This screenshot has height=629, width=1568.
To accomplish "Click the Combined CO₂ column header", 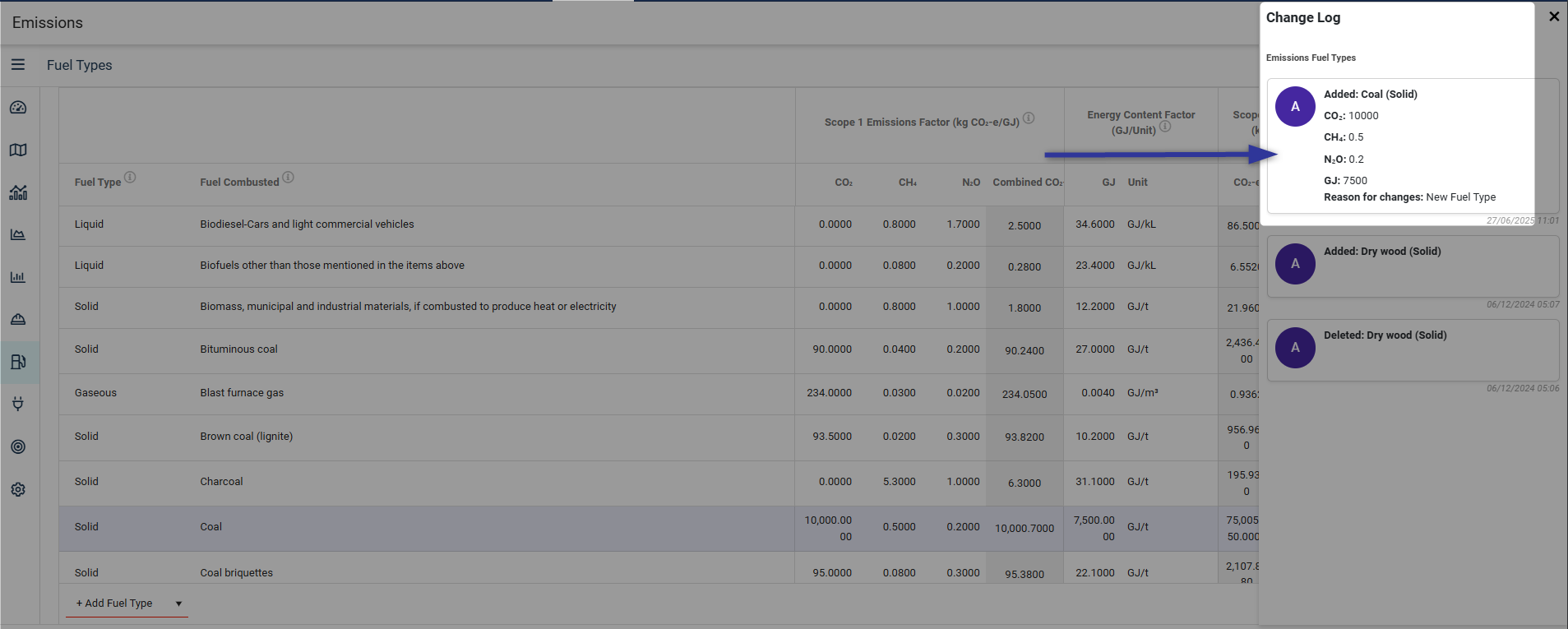I will (1028, 183).
